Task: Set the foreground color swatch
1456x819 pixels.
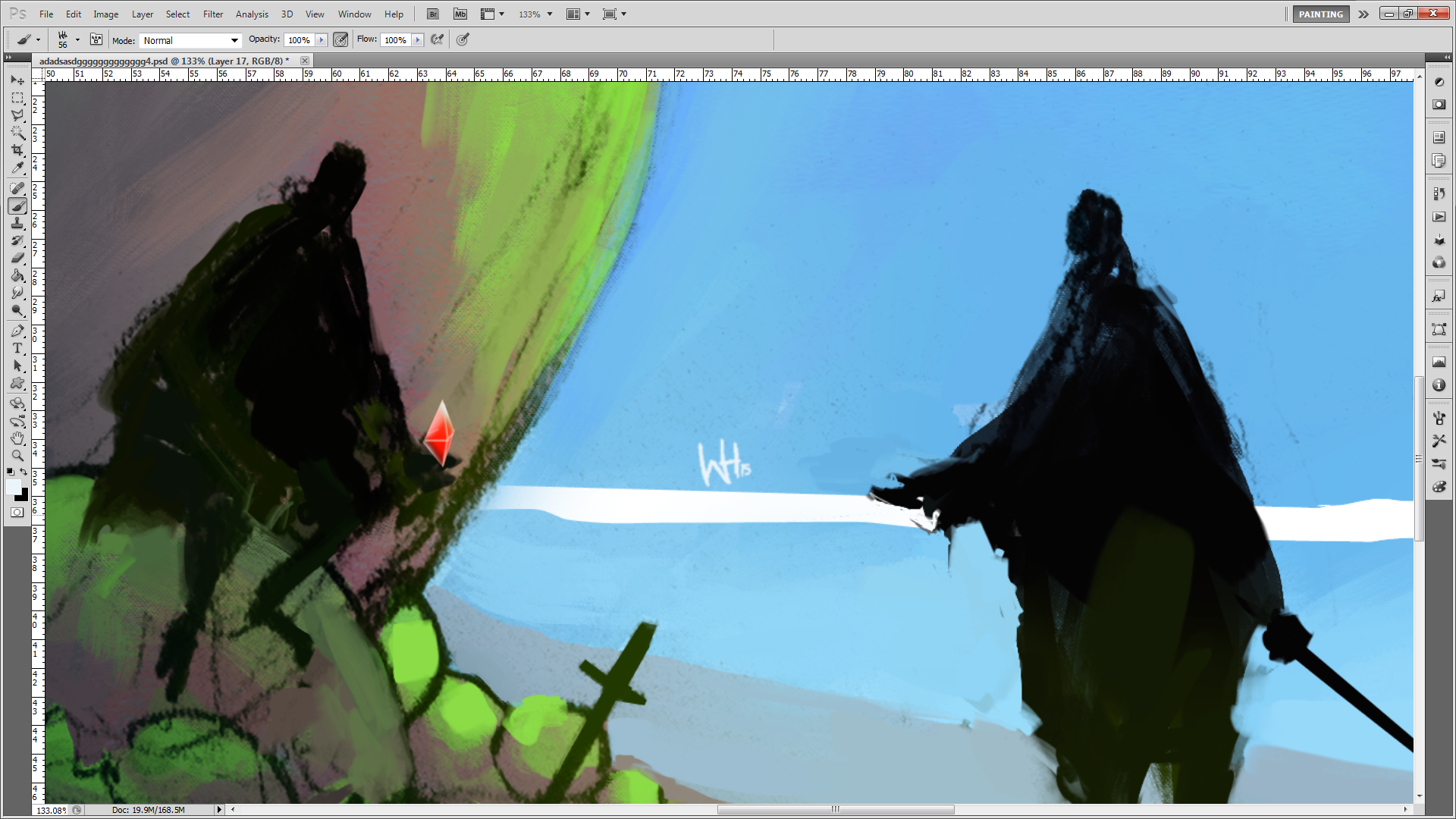Action: point(13,487)
